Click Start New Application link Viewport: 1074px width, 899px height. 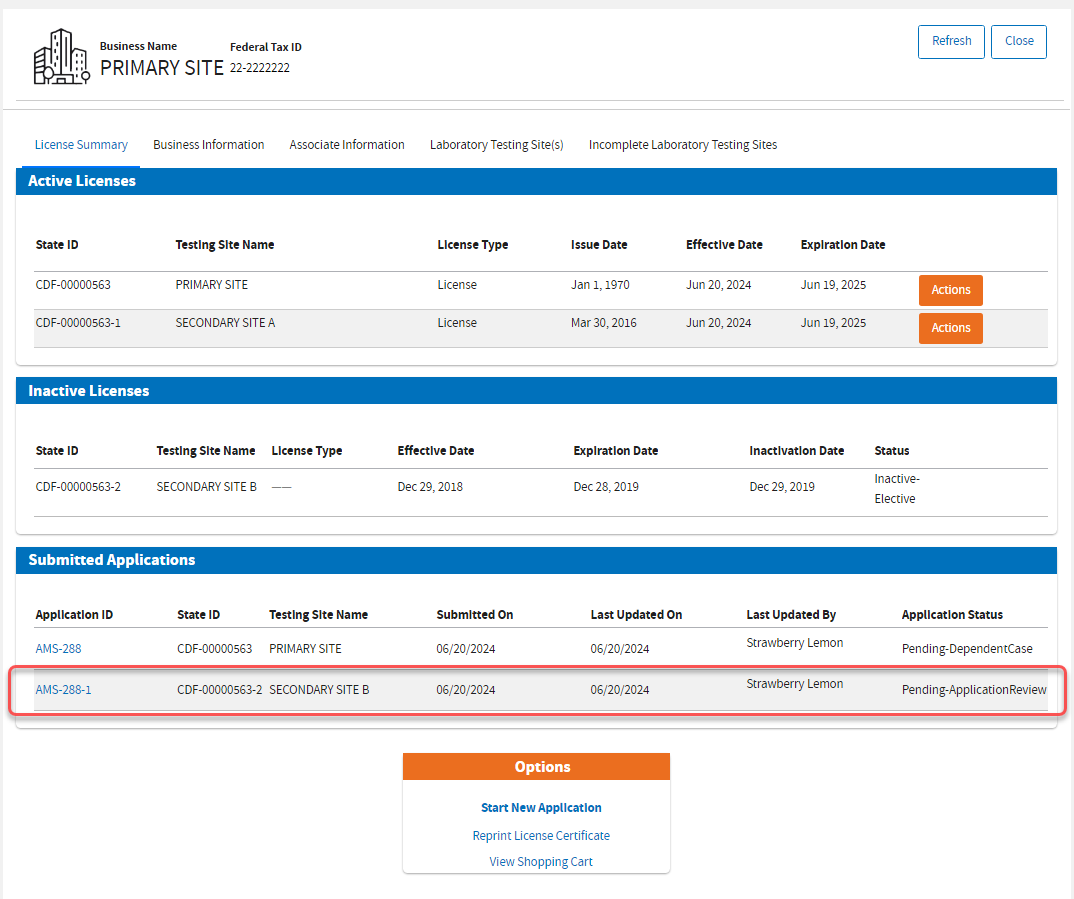coord(541,808)
